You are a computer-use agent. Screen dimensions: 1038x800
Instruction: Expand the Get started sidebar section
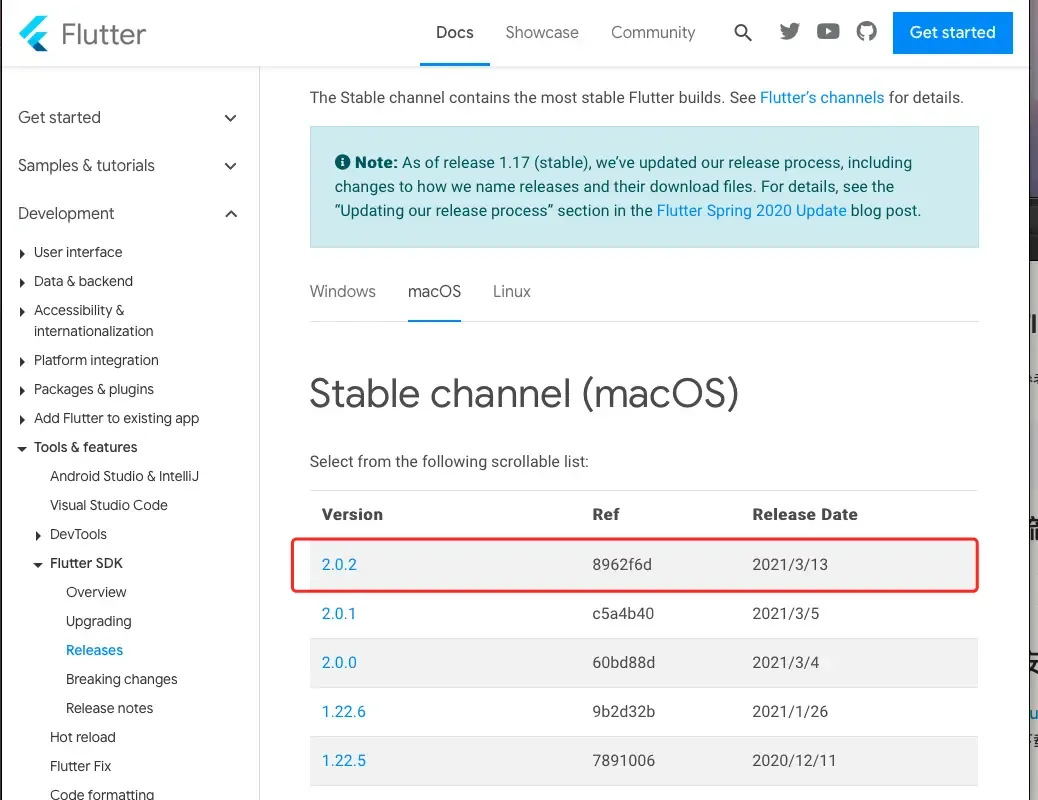tap(231, 118)
